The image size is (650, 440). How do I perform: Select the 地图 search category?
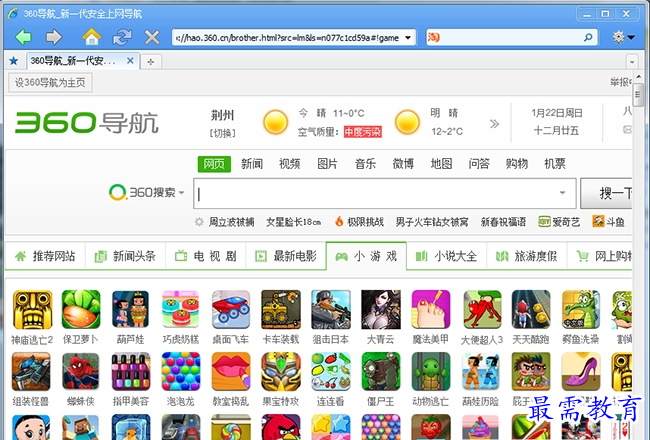(441, 164)
